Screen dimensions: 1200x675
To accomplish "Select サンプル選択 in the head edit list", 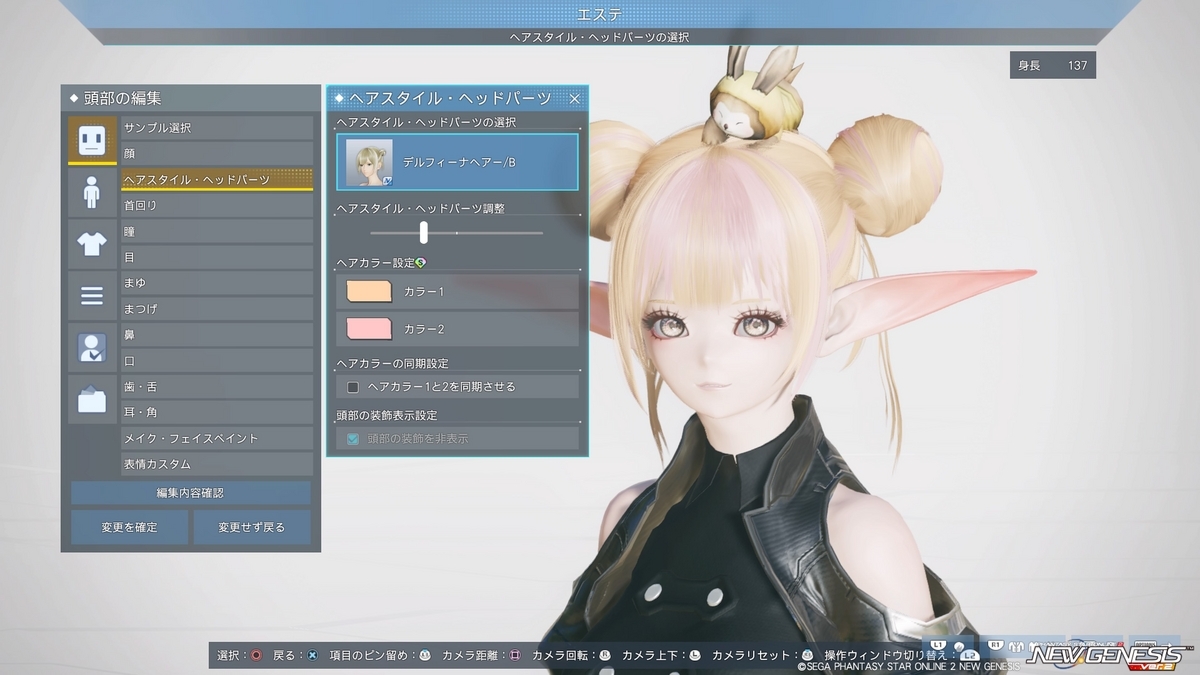I will [x=217, y=128].
